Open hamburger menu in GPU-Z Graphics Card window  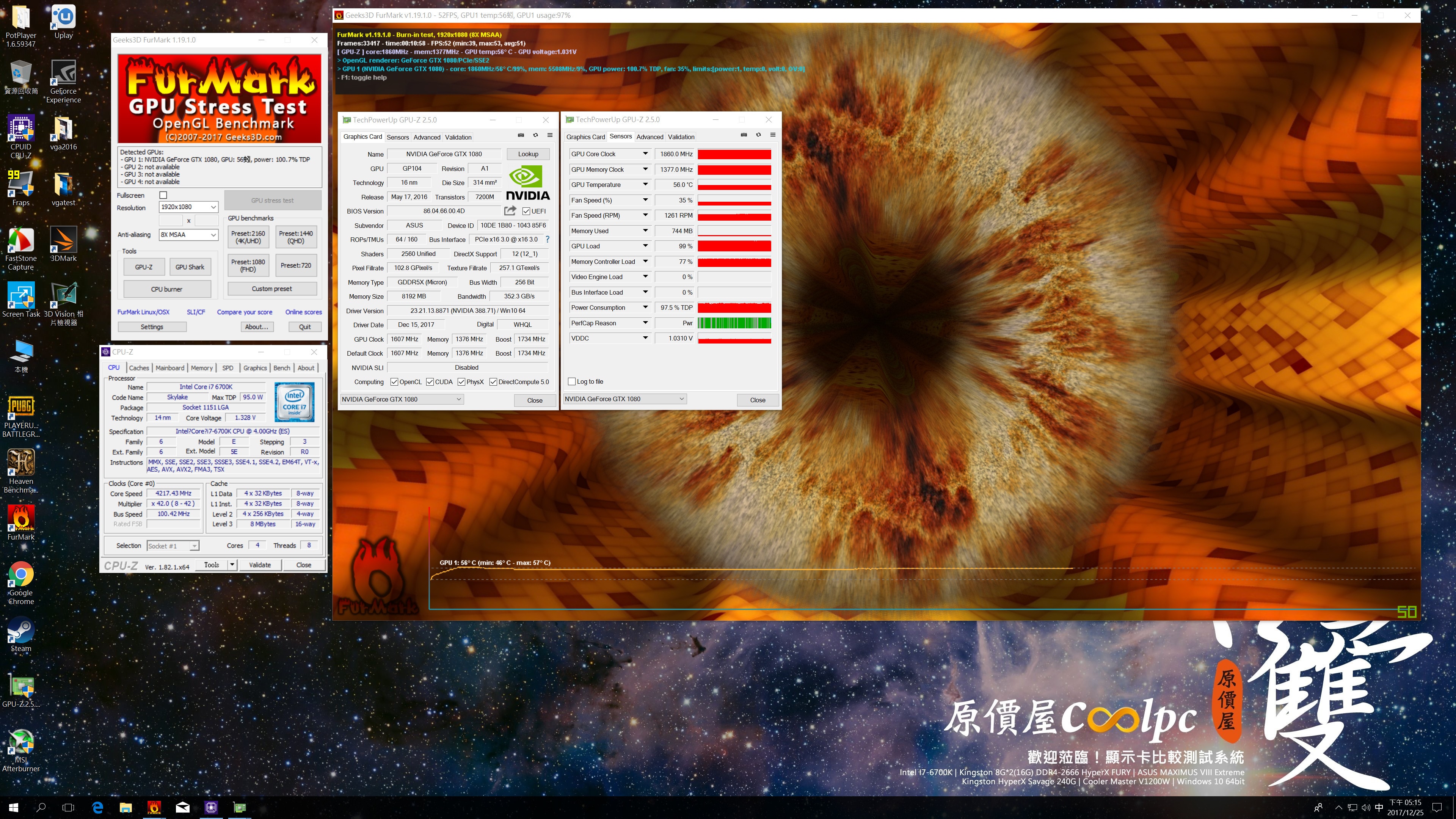549,136
